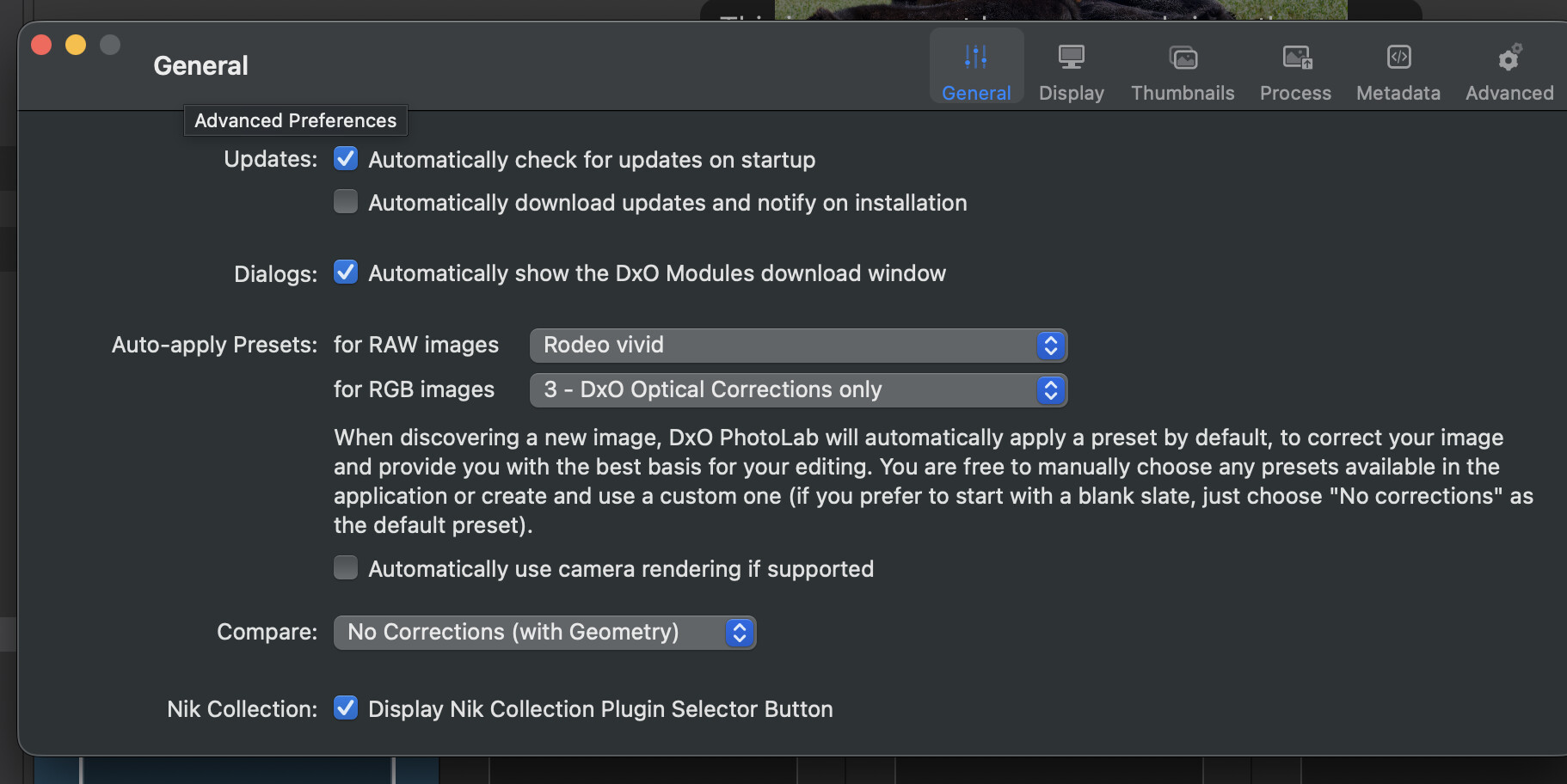Toggle Nik Collection Plugin Selector Button
1567x784 pixels.
[x=346, y=707]
